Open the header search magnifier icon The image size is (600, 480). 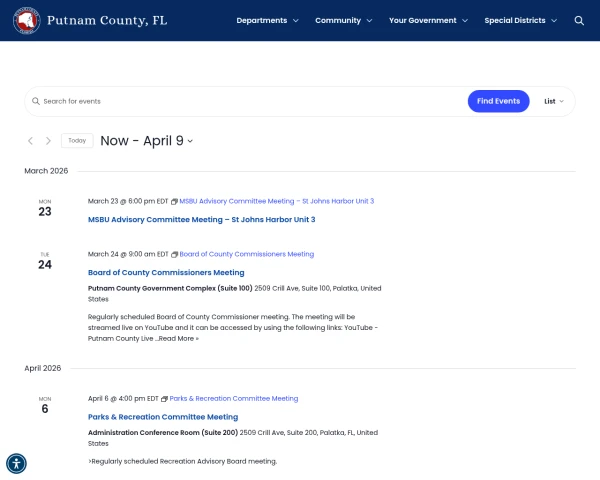(578, 20)
